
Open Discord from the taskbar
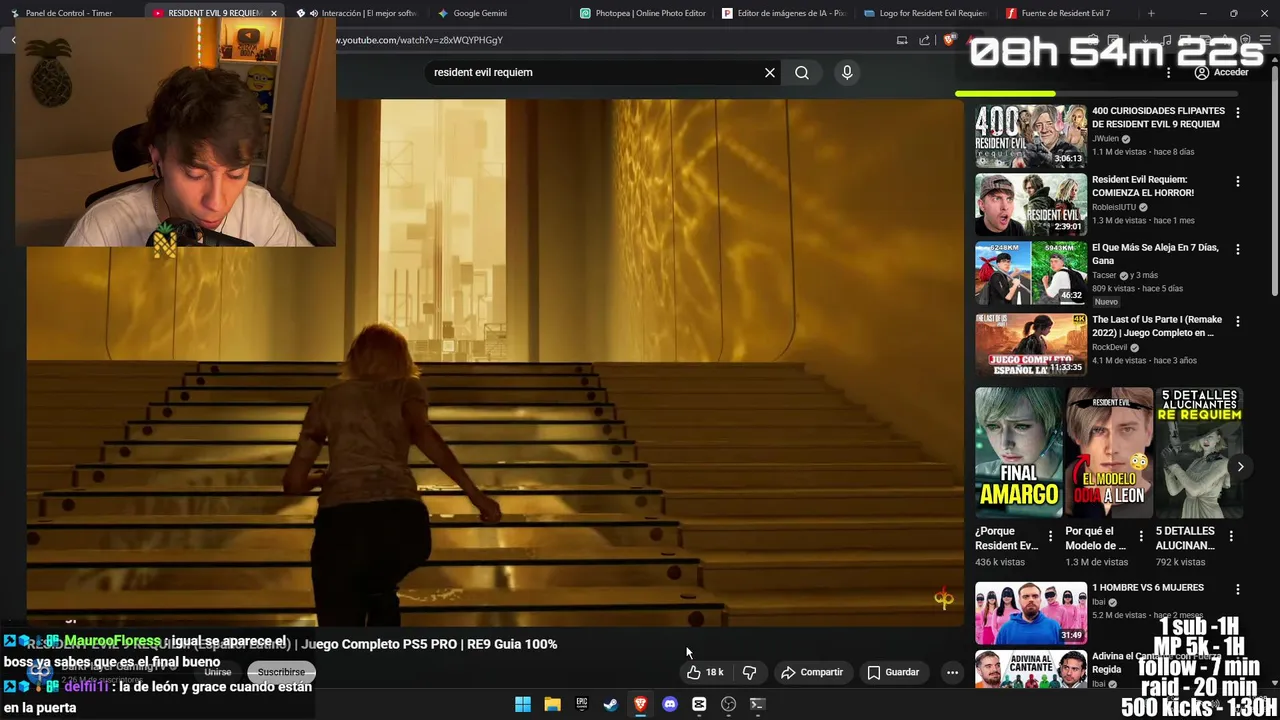pos(670,704)
